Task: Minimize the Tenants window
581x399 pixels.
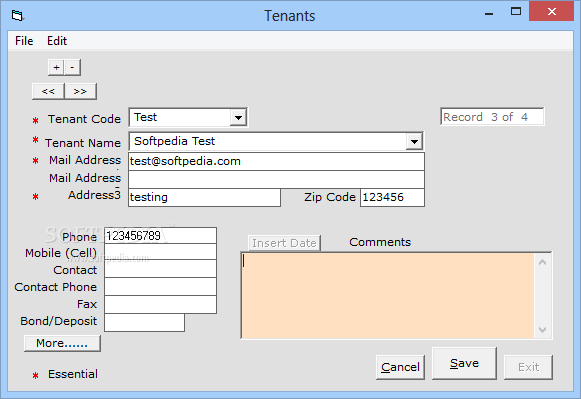Action: [489, 13]
